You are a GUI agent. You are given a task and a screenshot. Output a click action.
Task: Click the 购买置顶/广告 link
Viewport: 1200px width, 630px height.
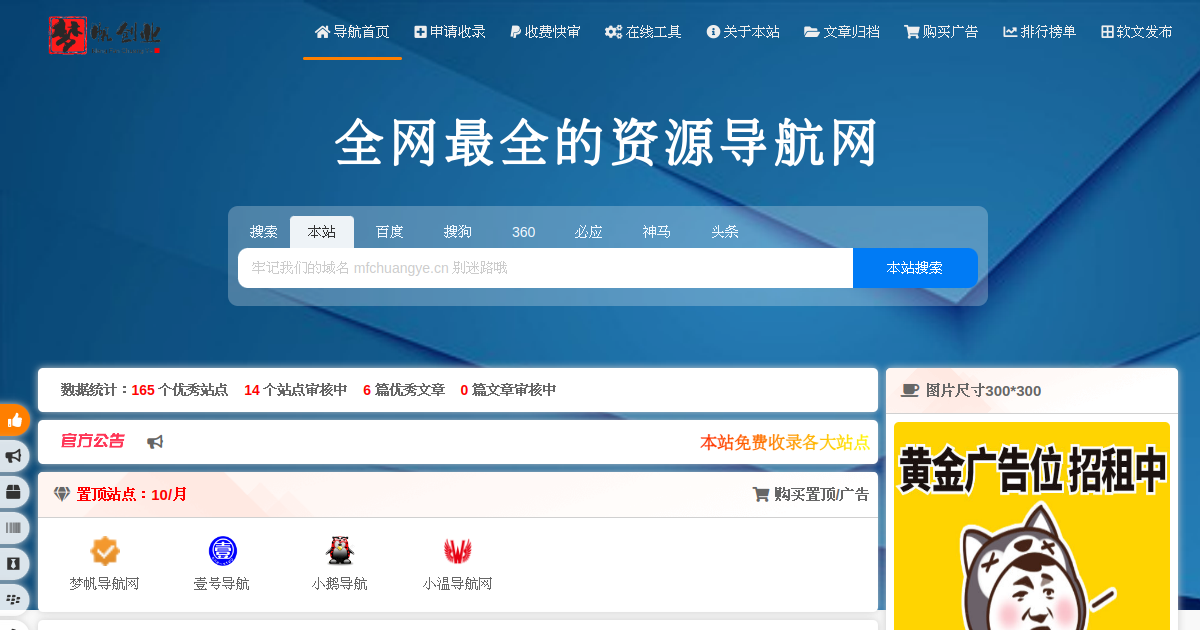pos(810,494)
